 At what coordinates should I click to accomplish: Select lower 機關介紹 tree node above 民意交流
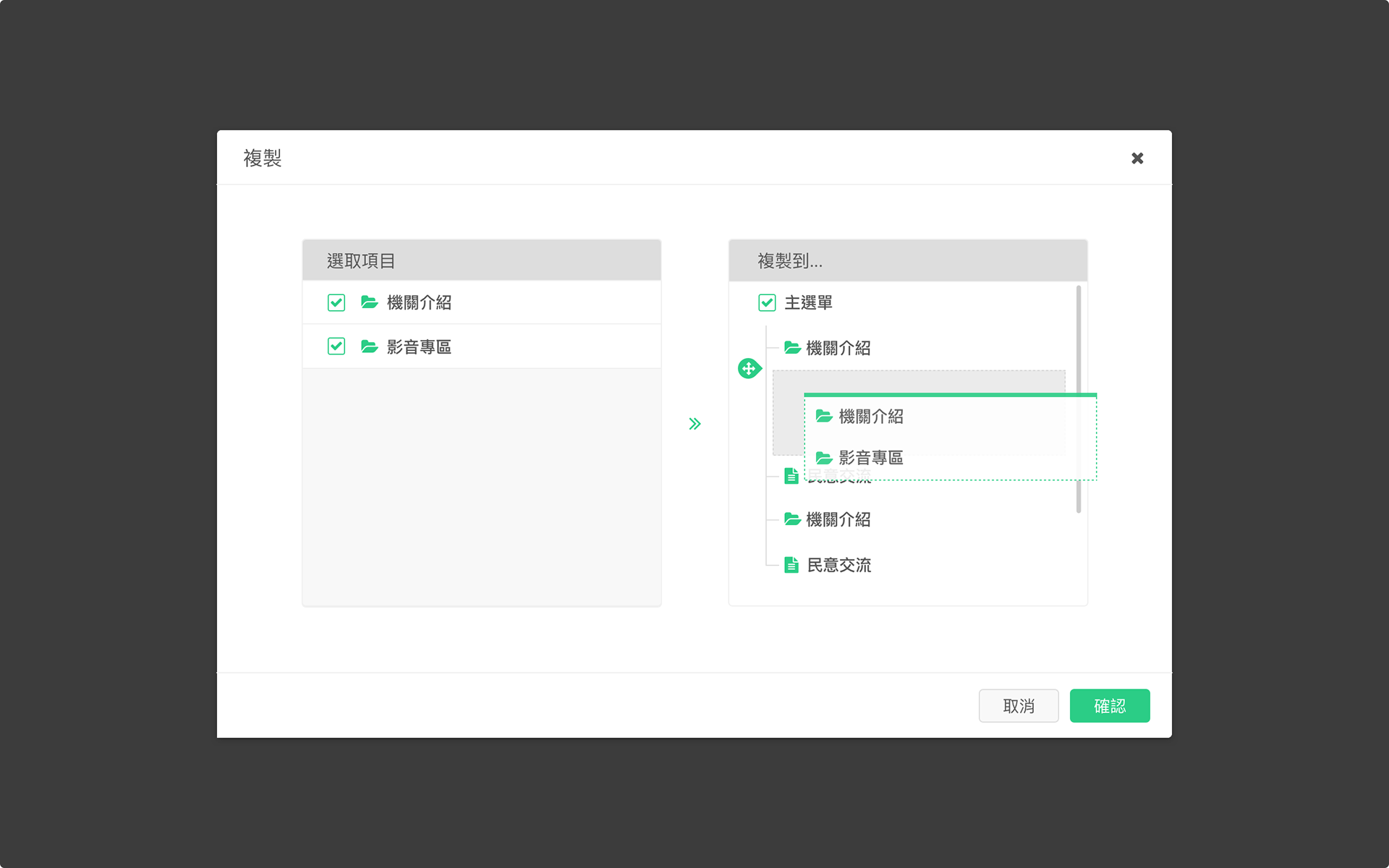click(x=838, y=519)
